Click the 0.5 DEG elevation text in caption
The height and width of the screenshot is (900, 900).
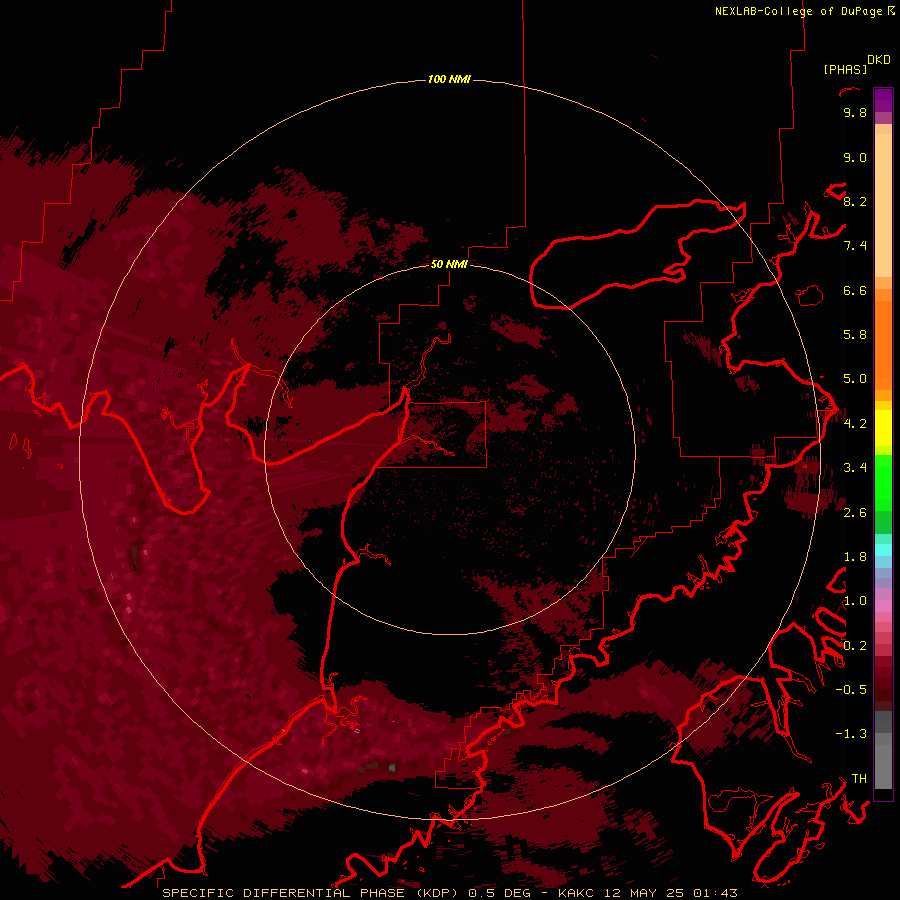(x=499, y=893)
